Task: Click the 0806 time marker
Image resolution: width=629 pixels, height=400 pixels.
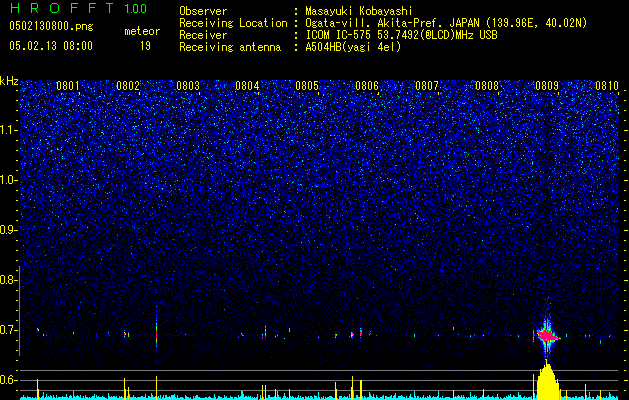Action: pyautogui.click(x=367, y=86)
